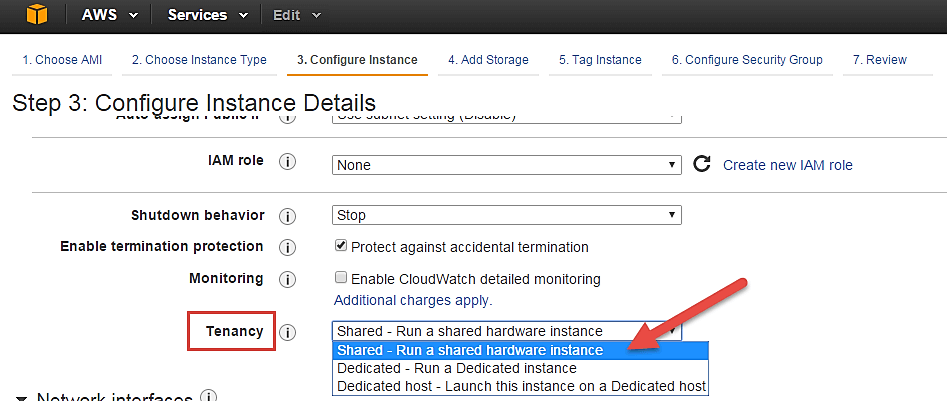The height and width of the screenshot is (401, 947).
Task: Expand the Network interfaces section
Action: tap(22, 397)
